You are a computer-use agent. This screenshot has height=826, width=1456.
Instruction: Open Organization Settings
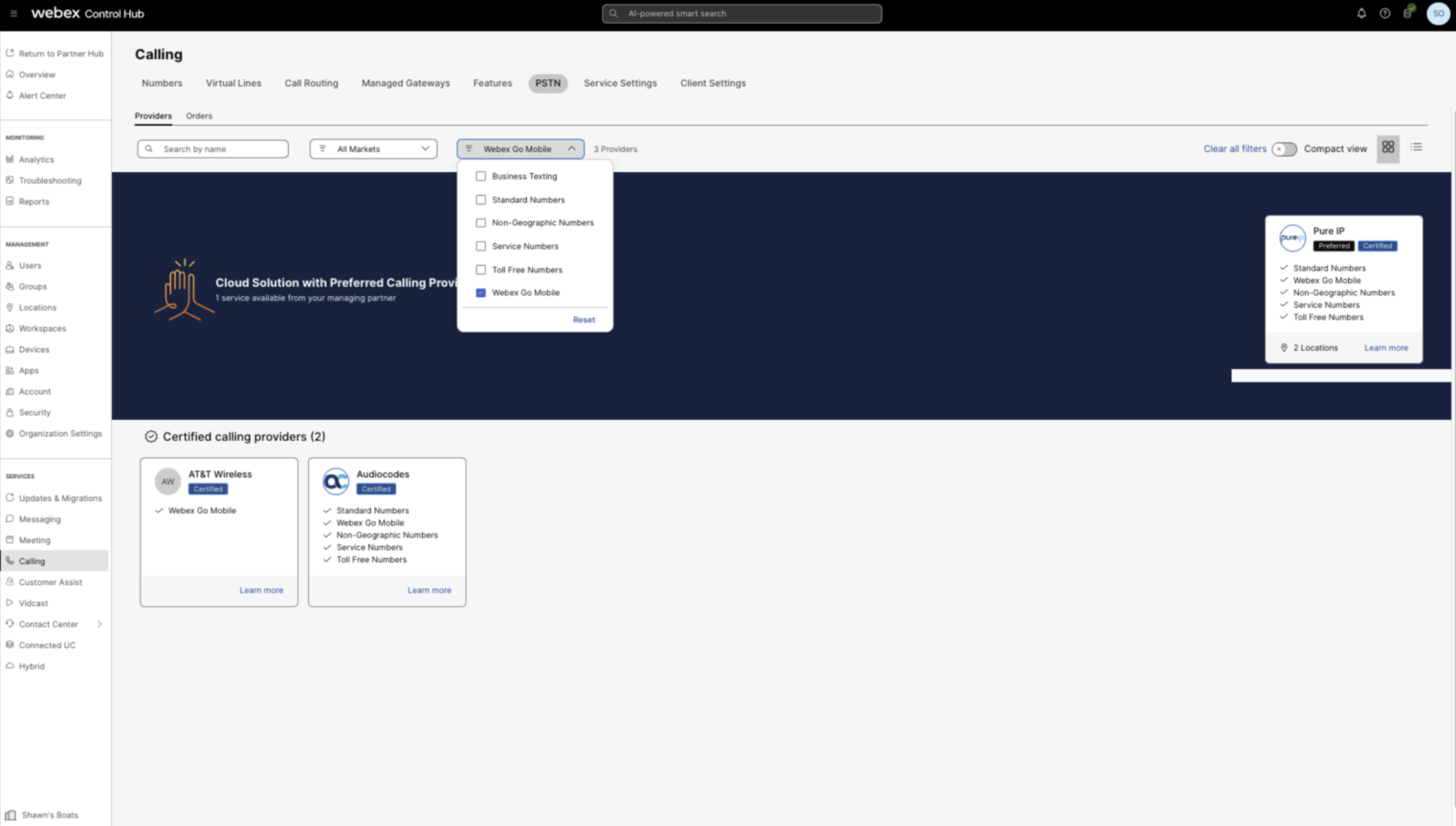[x=60, y=434]
